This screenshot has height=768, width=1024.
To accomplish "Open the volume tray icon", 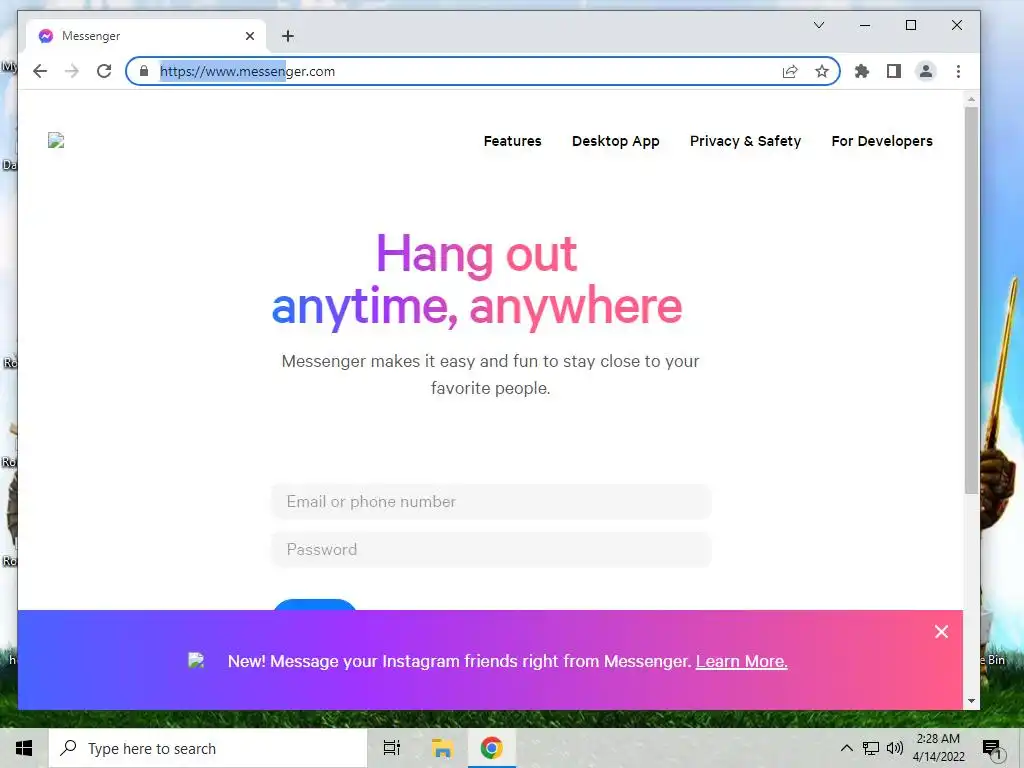I will 895,748.
